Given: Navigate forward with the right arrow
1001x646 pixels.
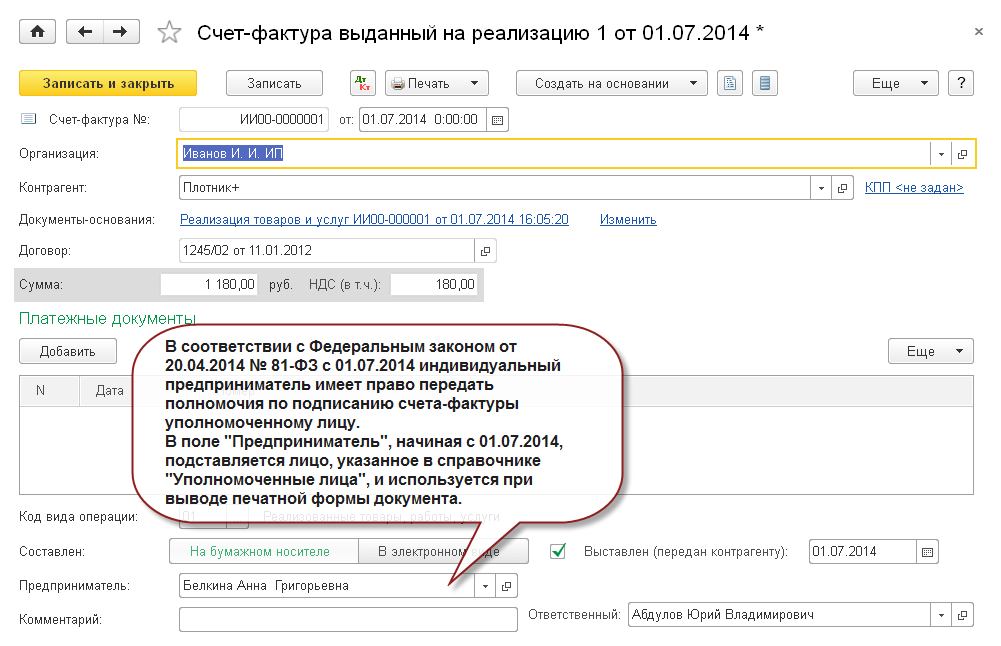Looking at the screenshot, I should tap(120, 32).
